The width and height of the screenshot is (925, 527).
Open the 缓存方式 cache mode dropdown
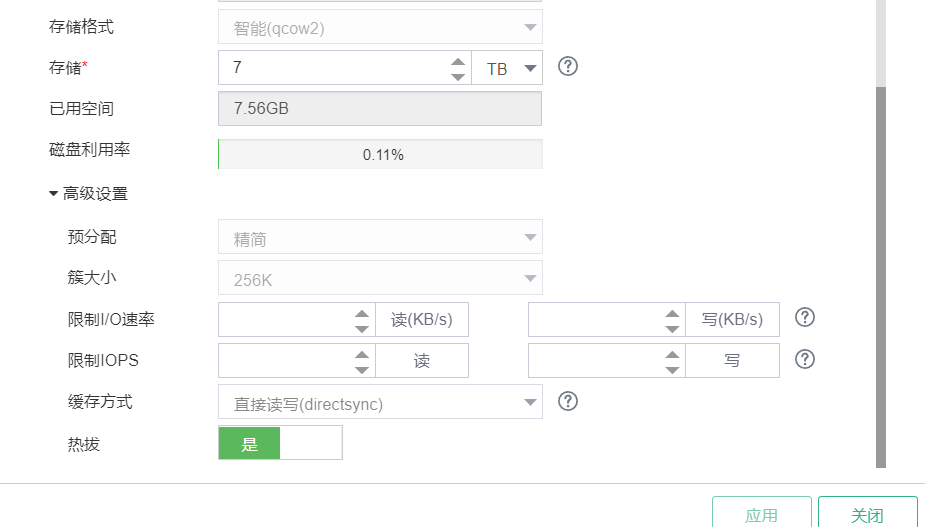(380, 402)
